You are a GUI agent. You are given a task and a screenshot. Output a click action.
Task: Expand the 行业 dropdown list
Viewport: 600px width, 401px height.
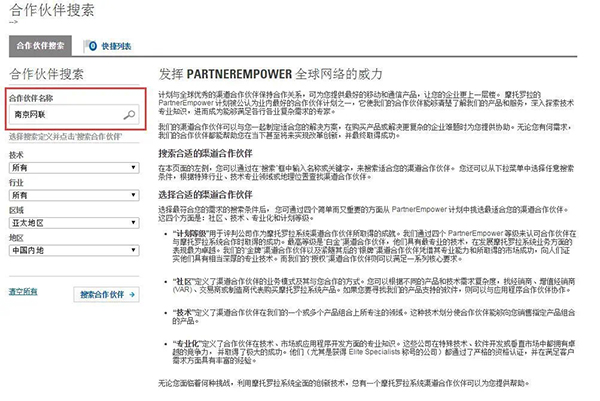[73, 196]
